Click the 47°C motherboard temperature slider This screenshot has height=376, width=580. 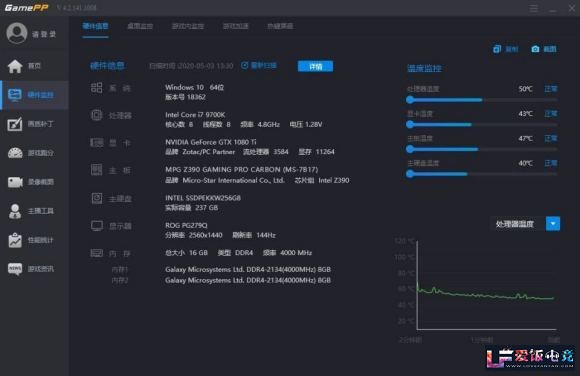tap(482, 149)
